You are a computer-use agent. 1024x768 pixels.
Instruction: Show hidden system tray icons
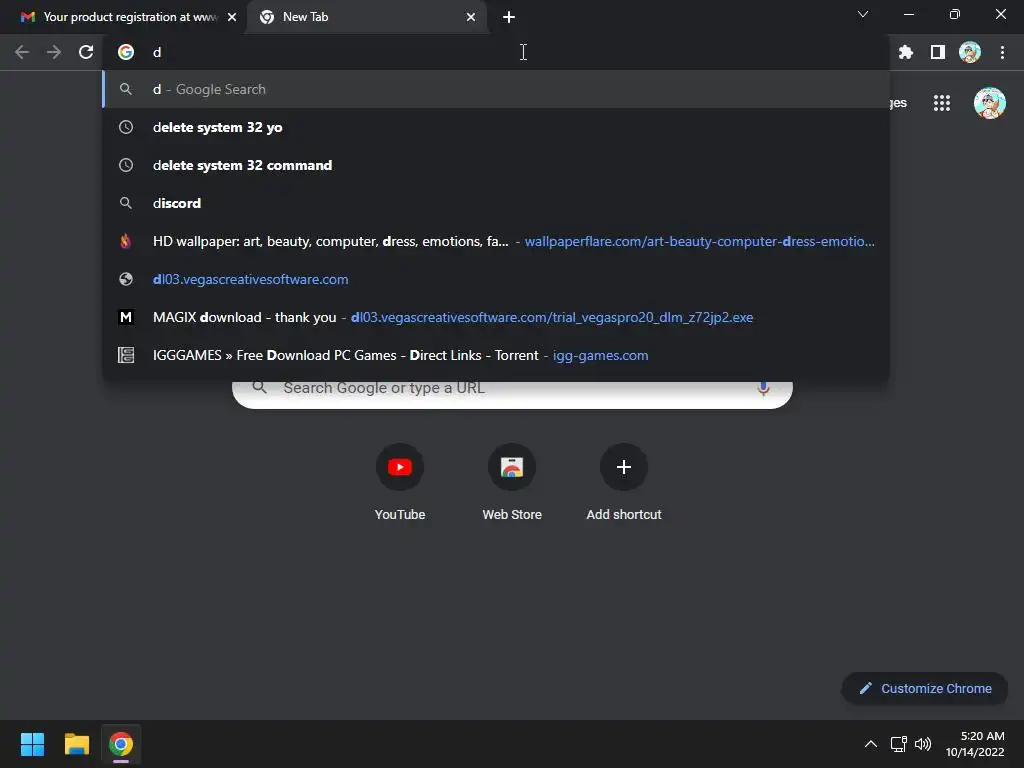871,744
